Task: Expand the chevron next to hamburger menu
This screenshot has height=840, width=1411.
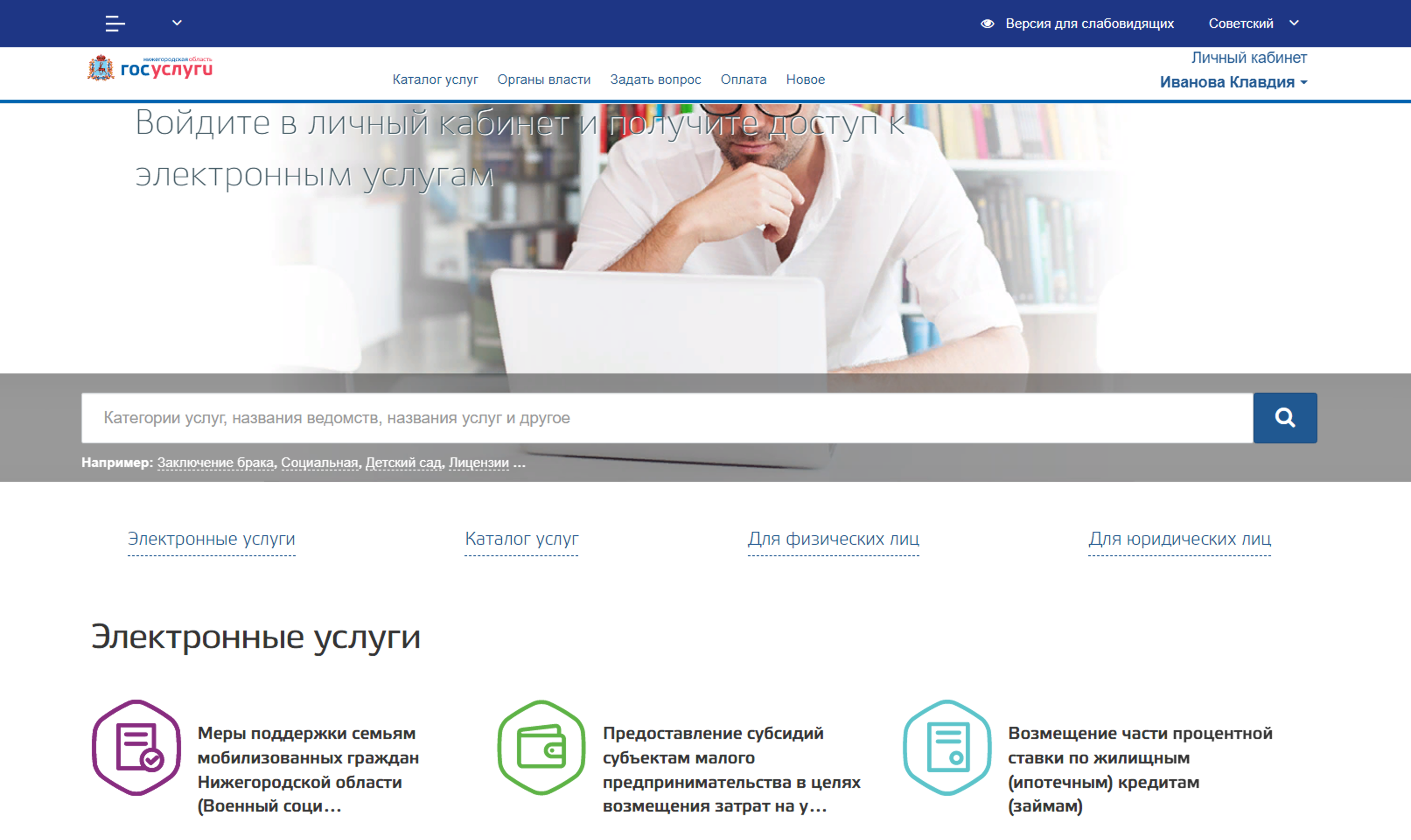Action: click(177, 23)
